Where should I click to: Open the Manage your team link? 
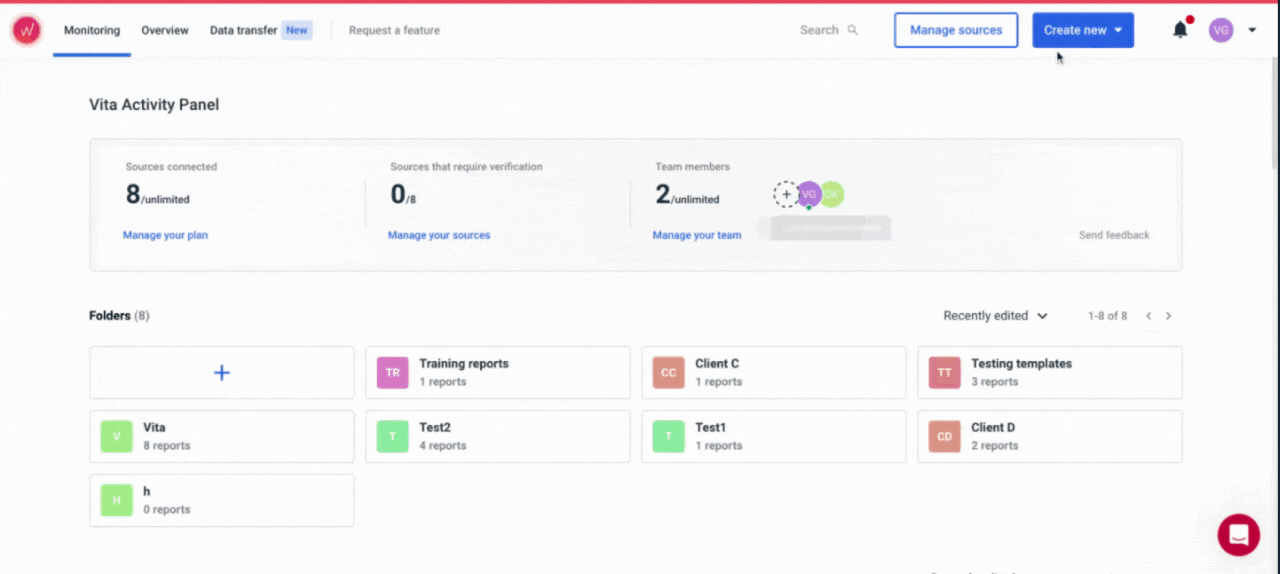(x=697, y=235)
